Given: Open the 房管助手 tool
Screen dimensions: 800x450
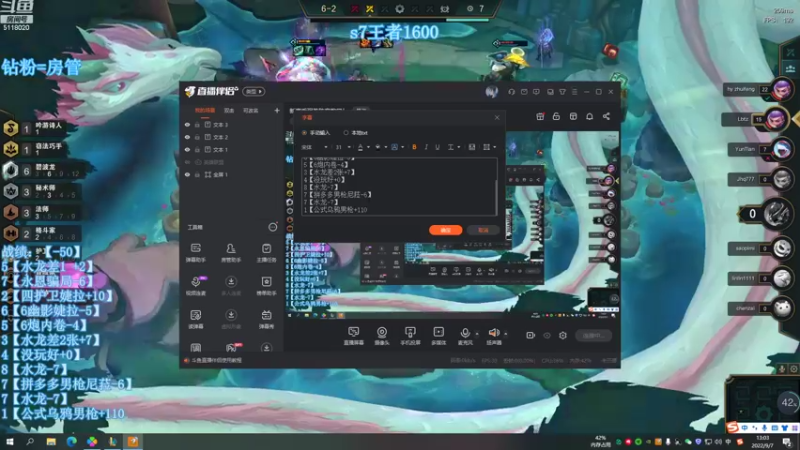Looking at the screenshot, I should click(231, 253).
